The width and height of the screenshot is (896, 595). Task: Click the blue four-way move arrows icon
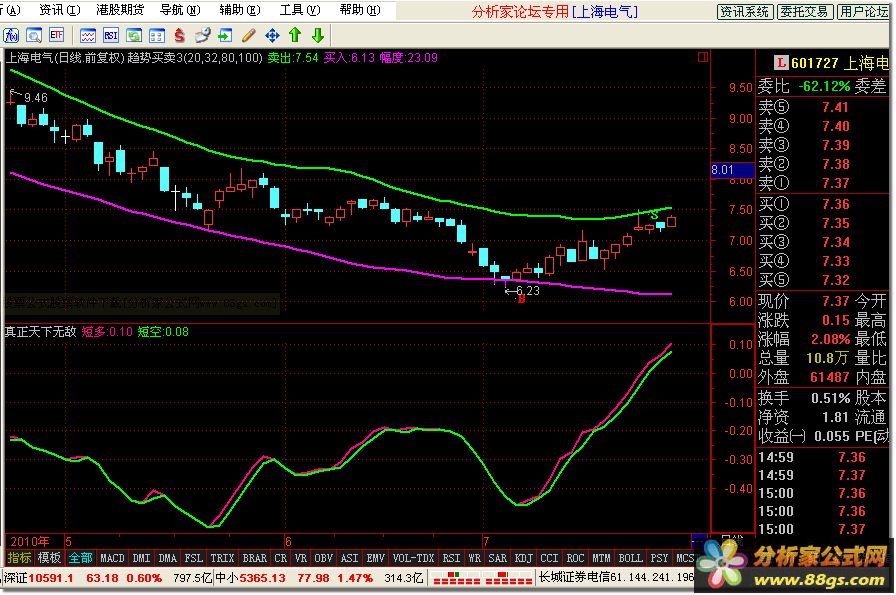coord(272,35)
